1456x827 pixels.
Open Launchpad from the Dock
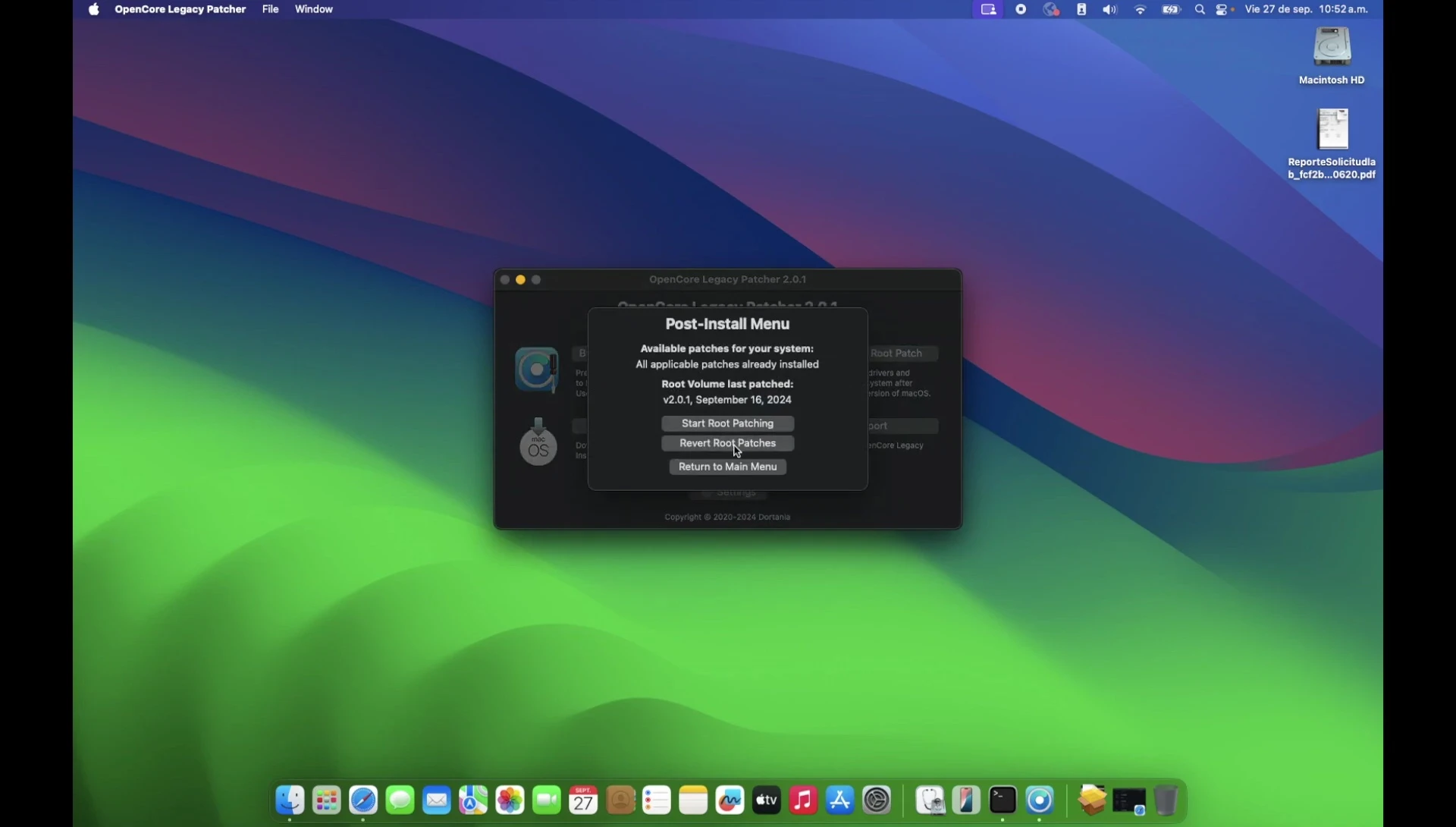tap(327, 800)
